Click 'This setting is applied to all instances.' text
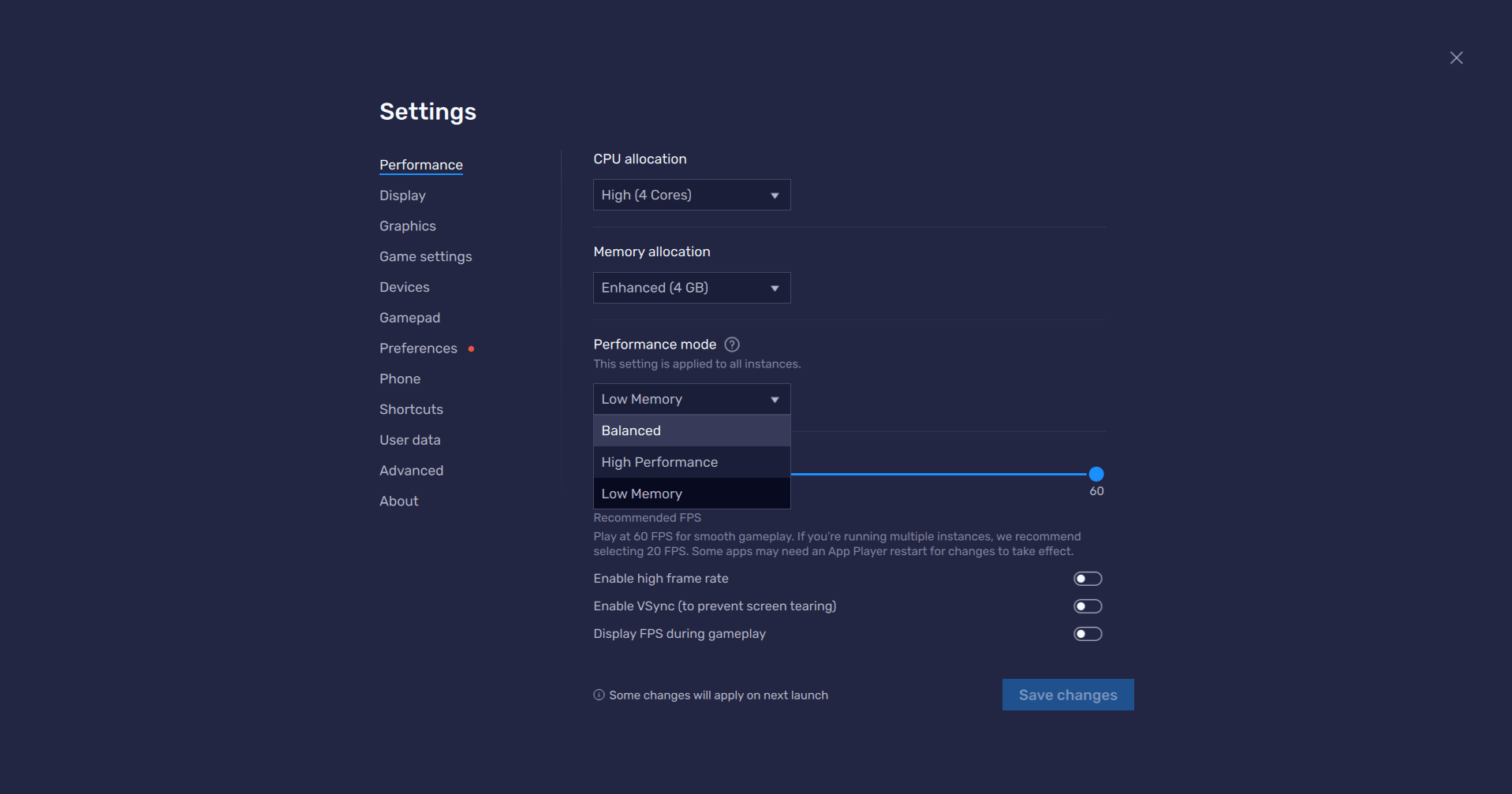Screen dimensions: 1512x794 [697, 364]
